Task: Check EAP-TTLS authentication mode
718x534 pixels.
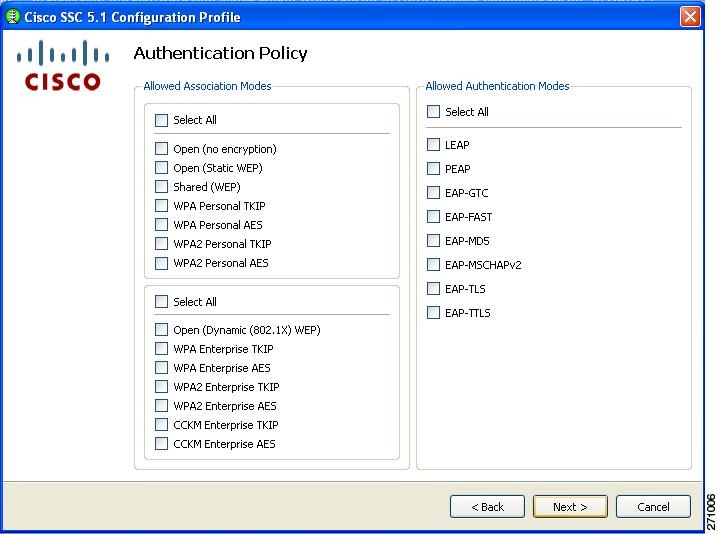Action: pyautogui.click(x=433, y=313)
